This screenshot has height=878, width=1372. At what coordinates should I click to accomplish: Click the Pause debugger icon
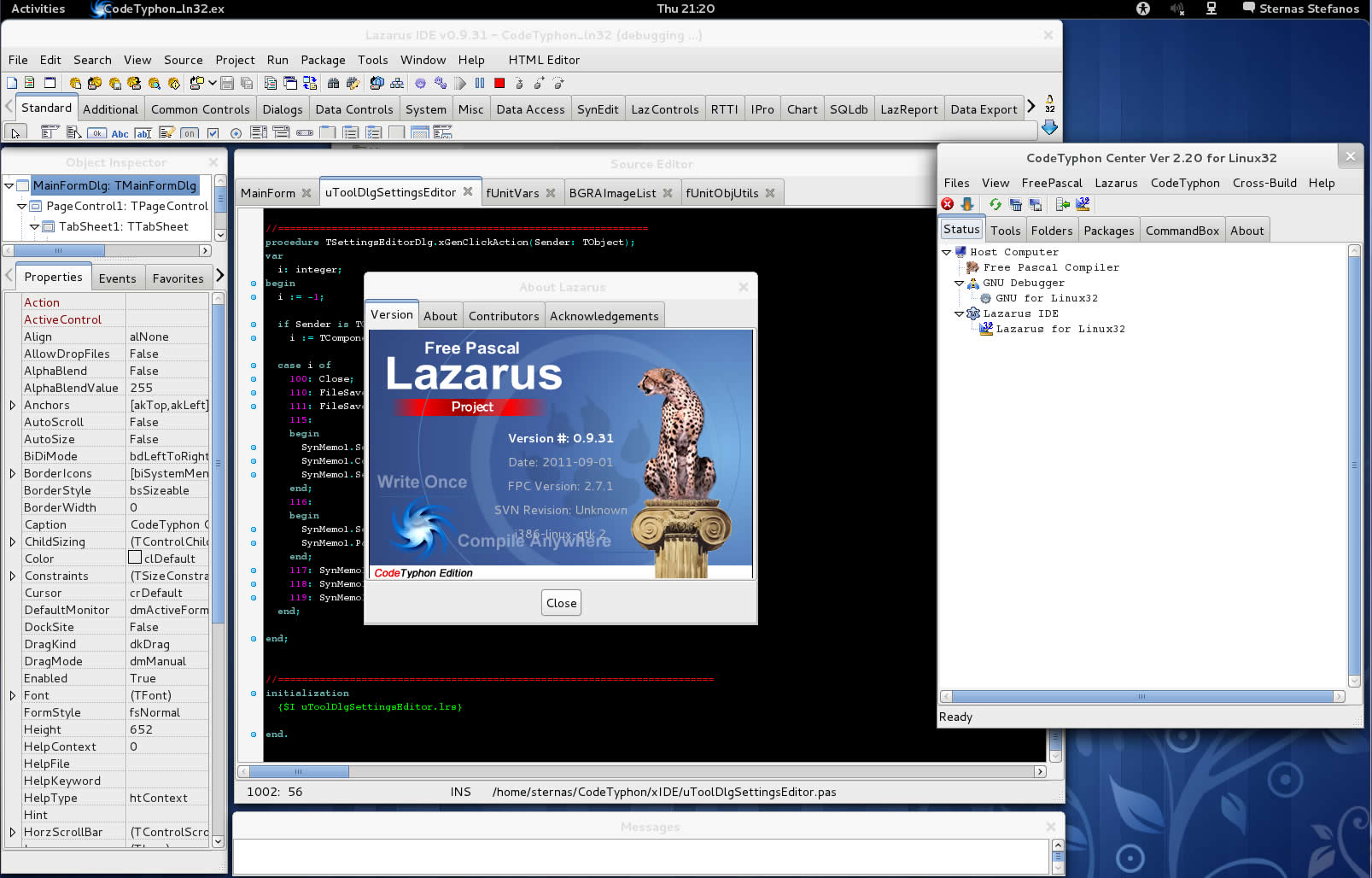pos(480,83)
